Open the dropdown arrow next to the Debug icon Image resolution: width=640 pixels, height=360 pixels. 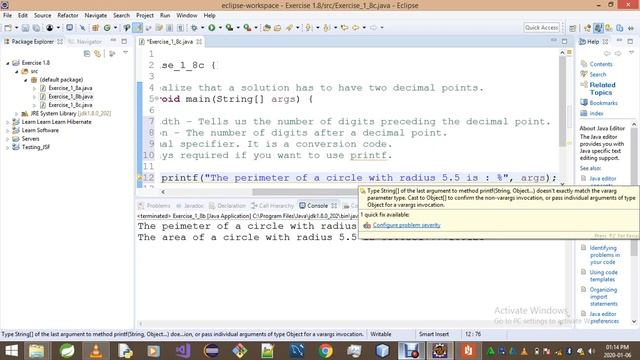(x=202, y=28)
